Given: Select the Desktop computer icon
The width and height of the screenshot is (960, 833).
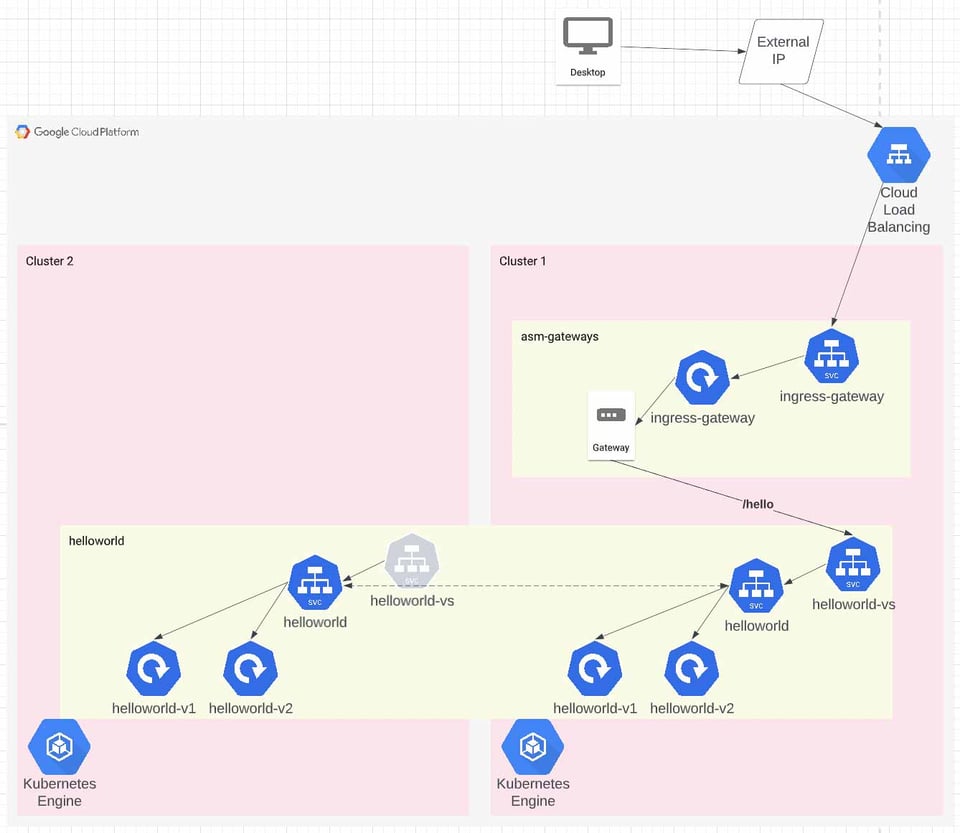Looking at the screenshot, I should tap(588, 37).
